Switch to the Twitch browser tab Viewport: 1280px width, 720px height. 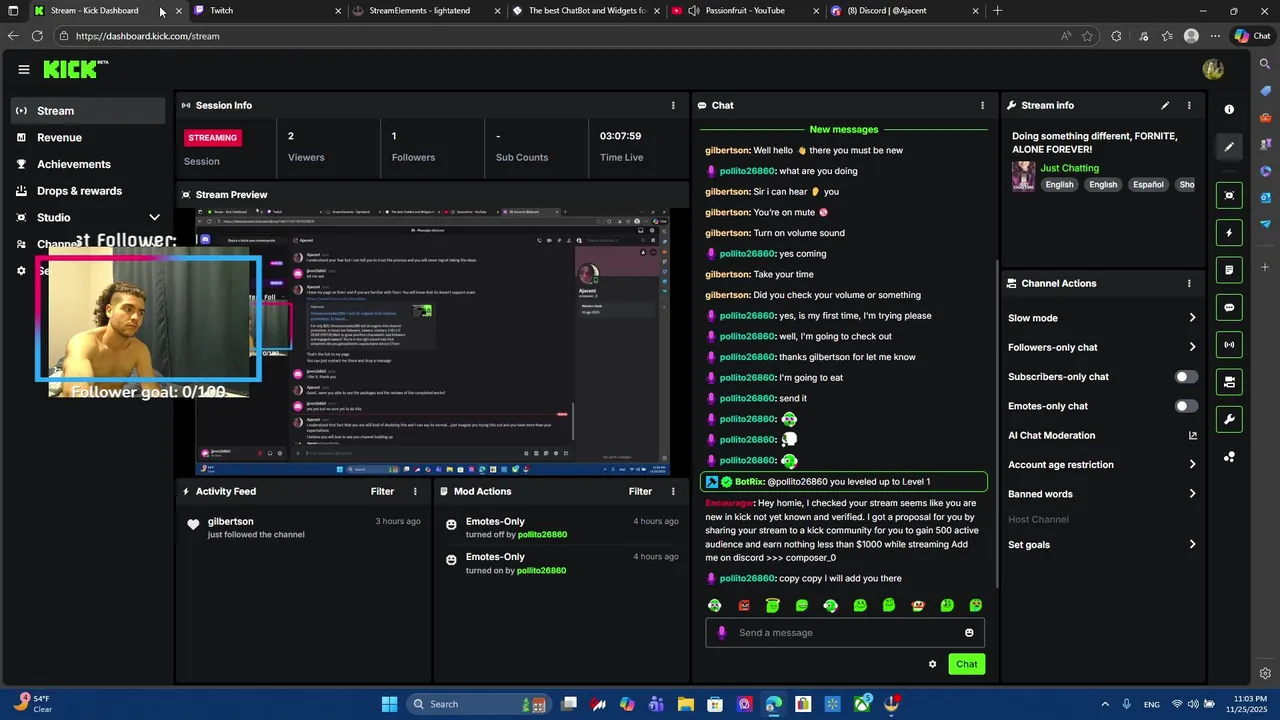266,11
